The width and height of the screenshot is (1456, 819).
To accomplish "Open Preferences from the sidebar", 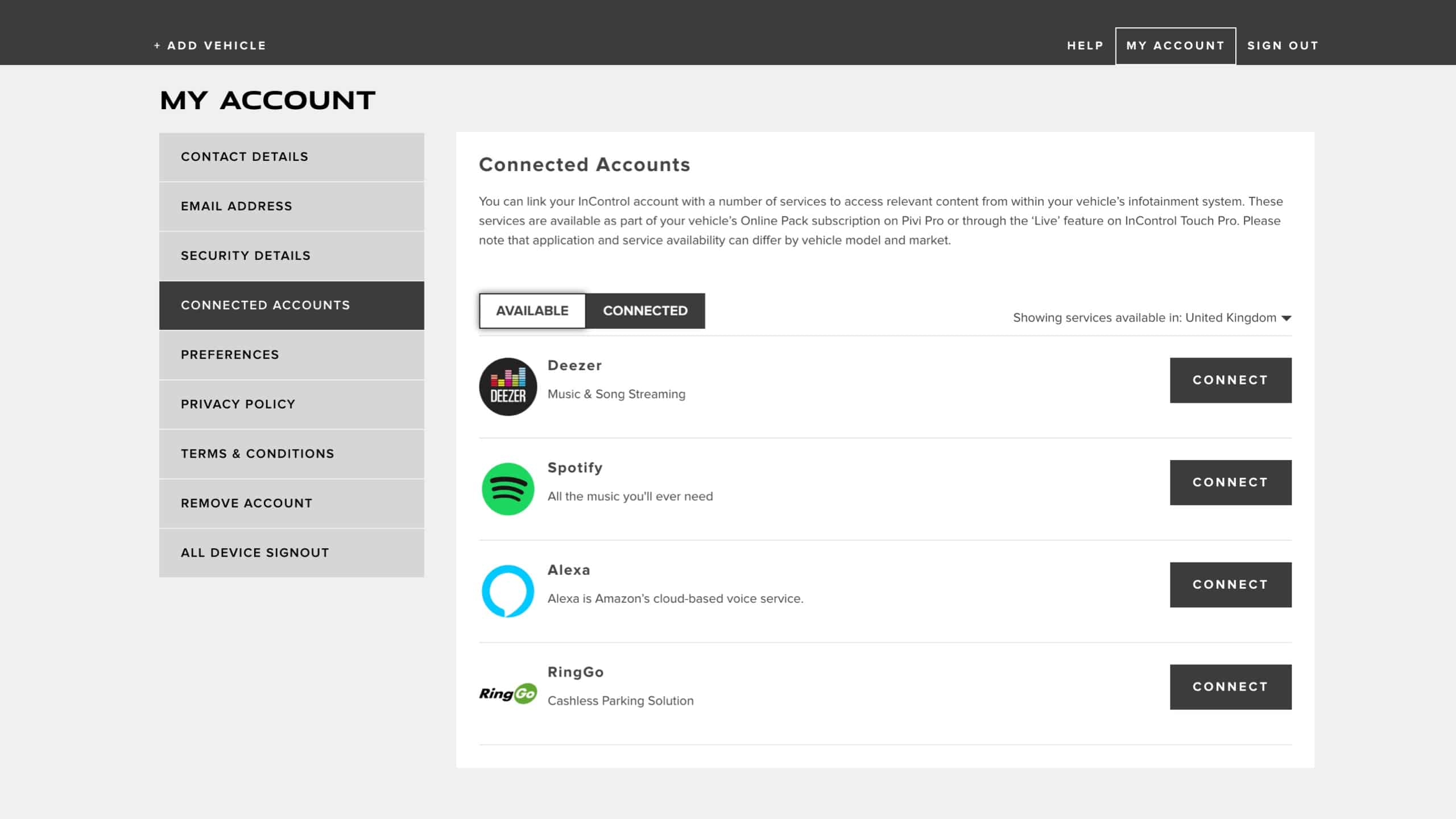I will [230, 354].
